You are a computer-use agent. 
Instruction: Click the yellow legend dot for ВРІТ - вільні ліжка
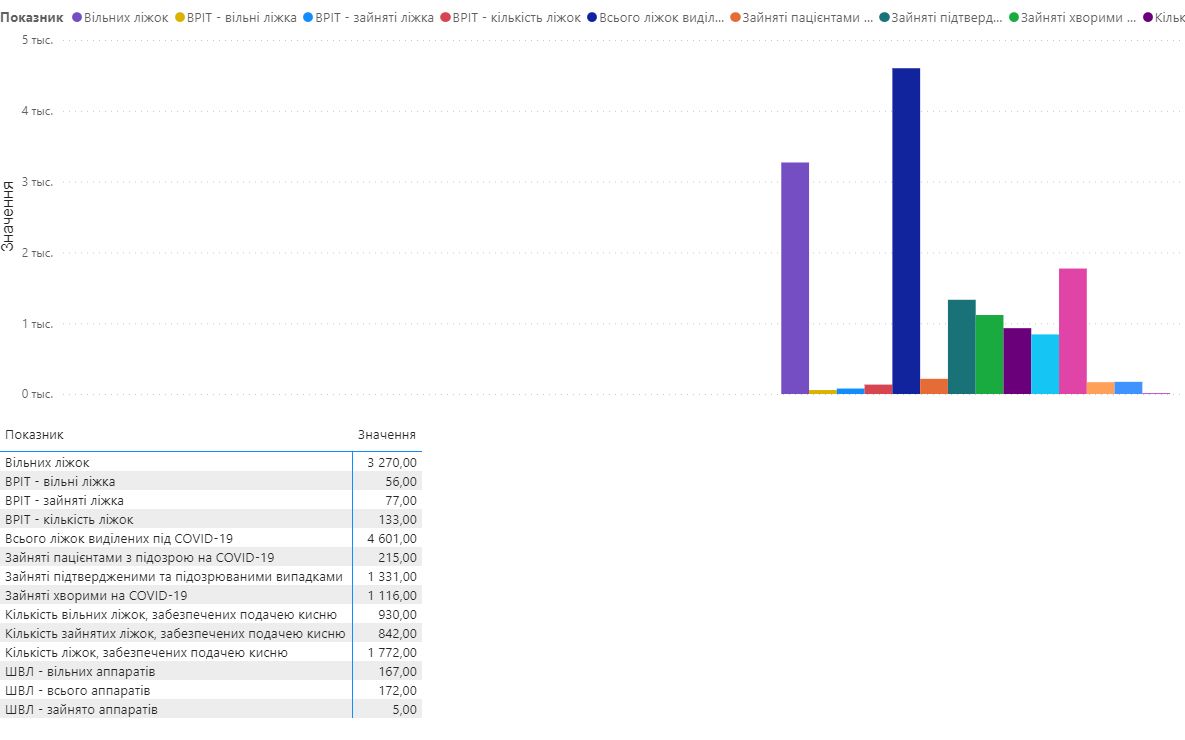click(180, 18)
